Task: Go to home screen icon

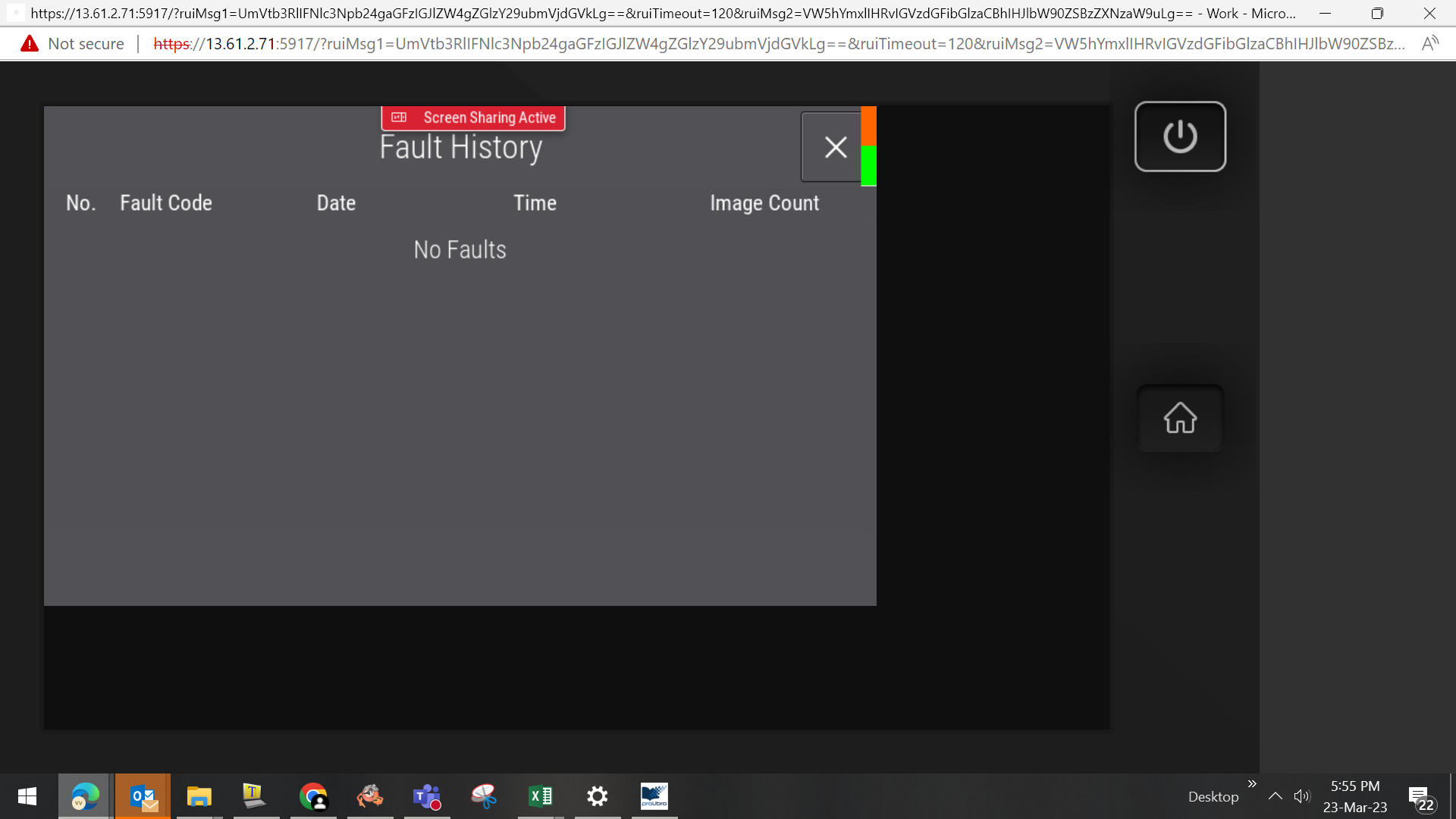Action: (1180, 418)
